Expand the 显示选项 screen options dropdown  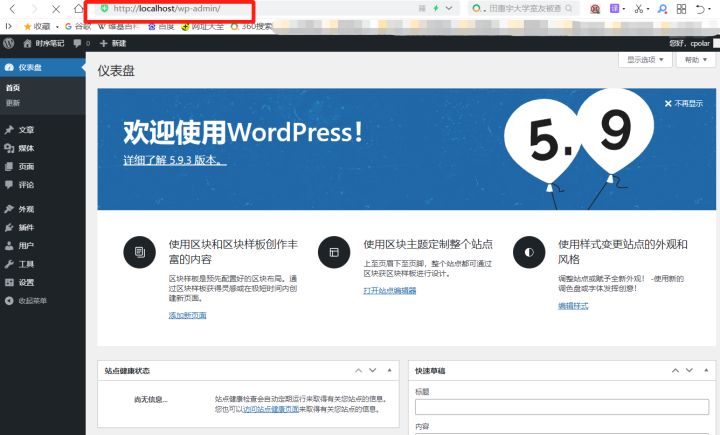645,60
